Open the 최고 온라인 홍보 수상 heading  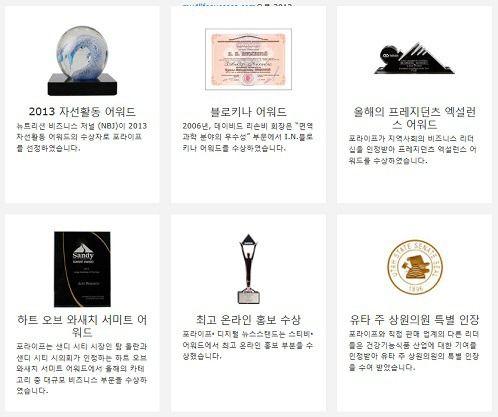click(x=248, y=319)
